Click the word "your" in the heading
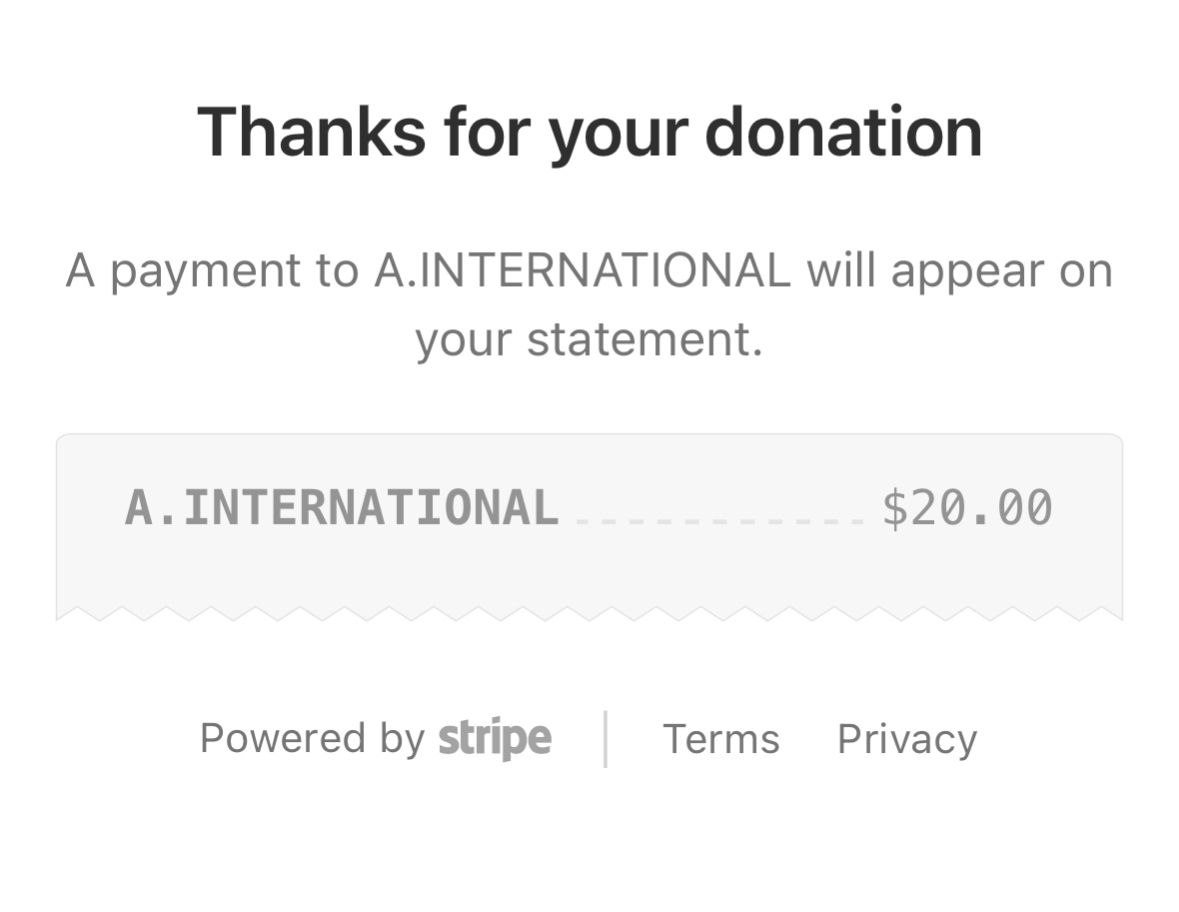 click(x=616, y=135)
